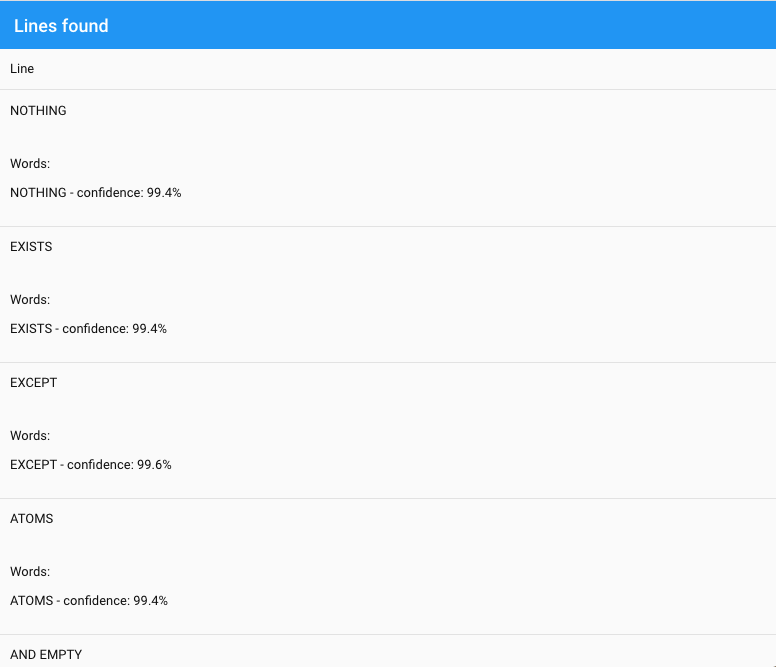Click the 'Words:' label under ATOMS
Screen dimensions: 776x667
[x=30, y=572]
